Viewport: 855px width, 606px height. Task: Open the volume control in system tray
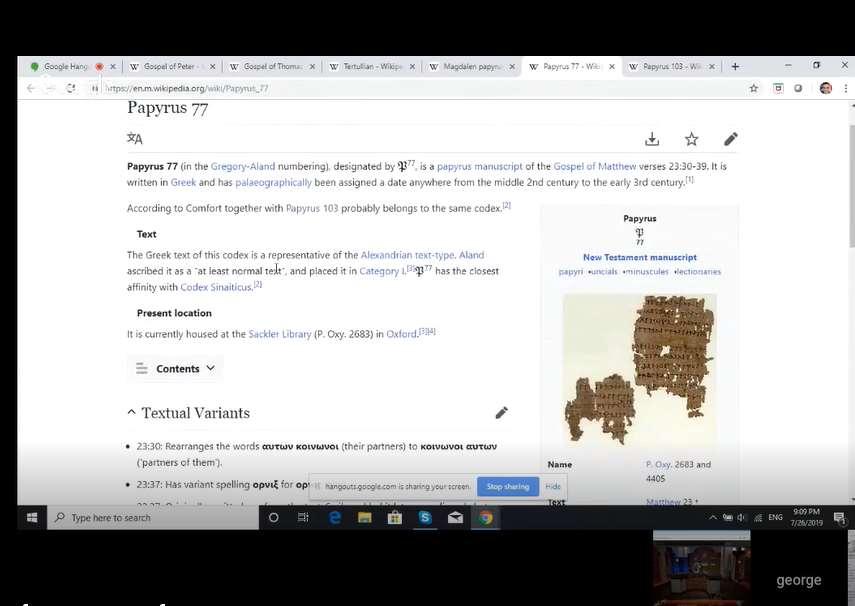tap(741, 517)
